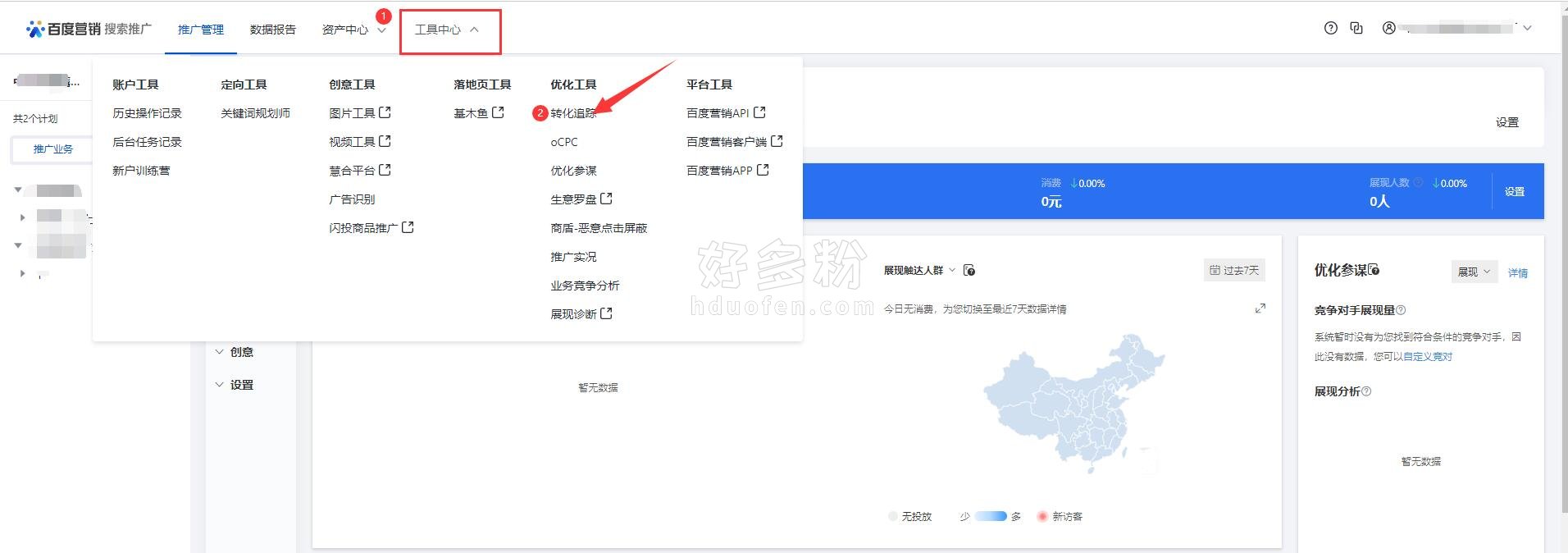Open external-link icon beside 视频工具
This screenshot has width=1568, height=553.
[x=385, y=141]
